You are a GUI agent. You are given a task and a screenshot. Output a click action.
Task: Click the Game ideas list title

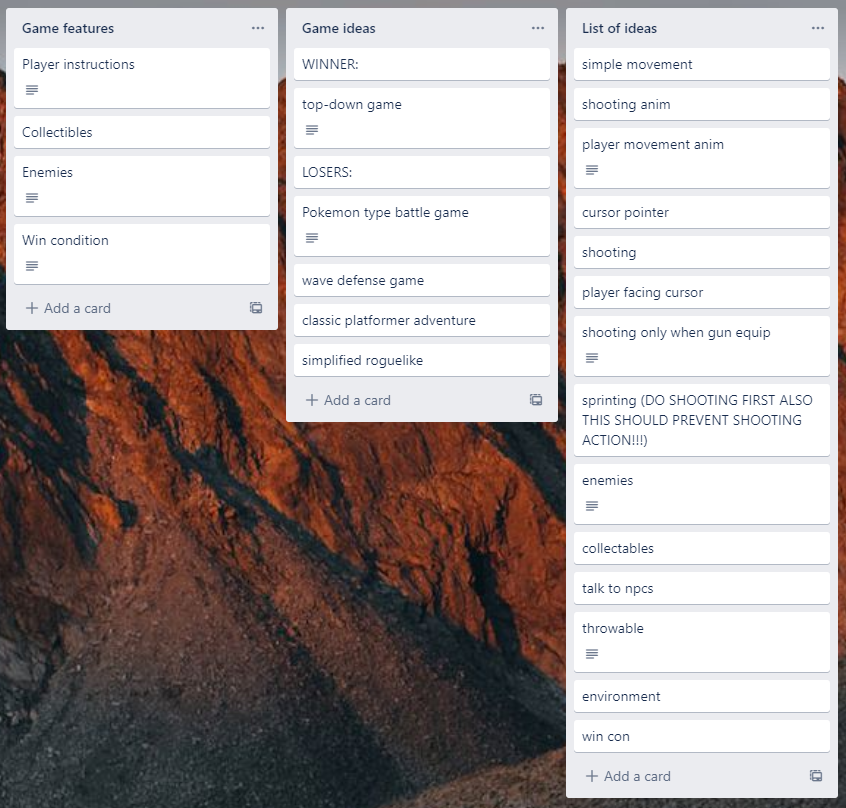(x=338, y=28)
